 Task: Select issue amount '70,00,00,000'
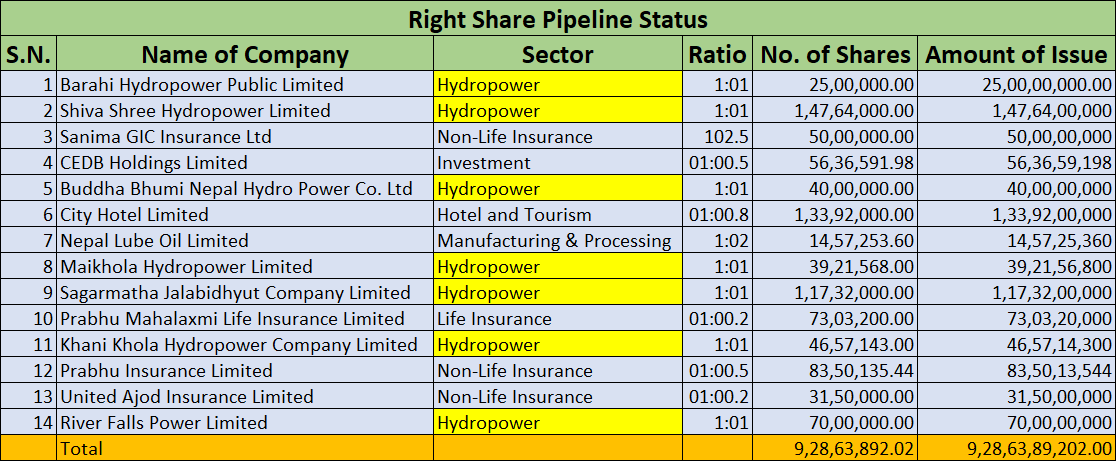1017,422
